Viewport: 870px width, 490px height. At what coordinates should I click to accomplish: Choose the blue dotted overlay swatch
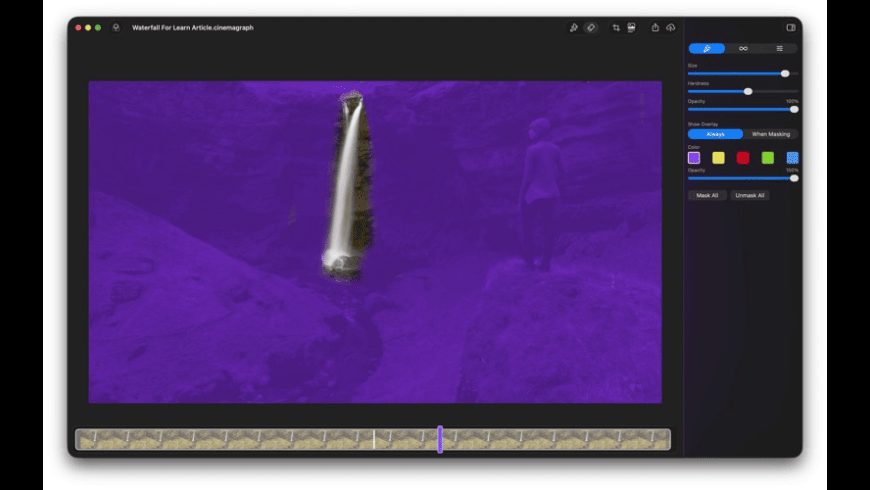point(792,158)
